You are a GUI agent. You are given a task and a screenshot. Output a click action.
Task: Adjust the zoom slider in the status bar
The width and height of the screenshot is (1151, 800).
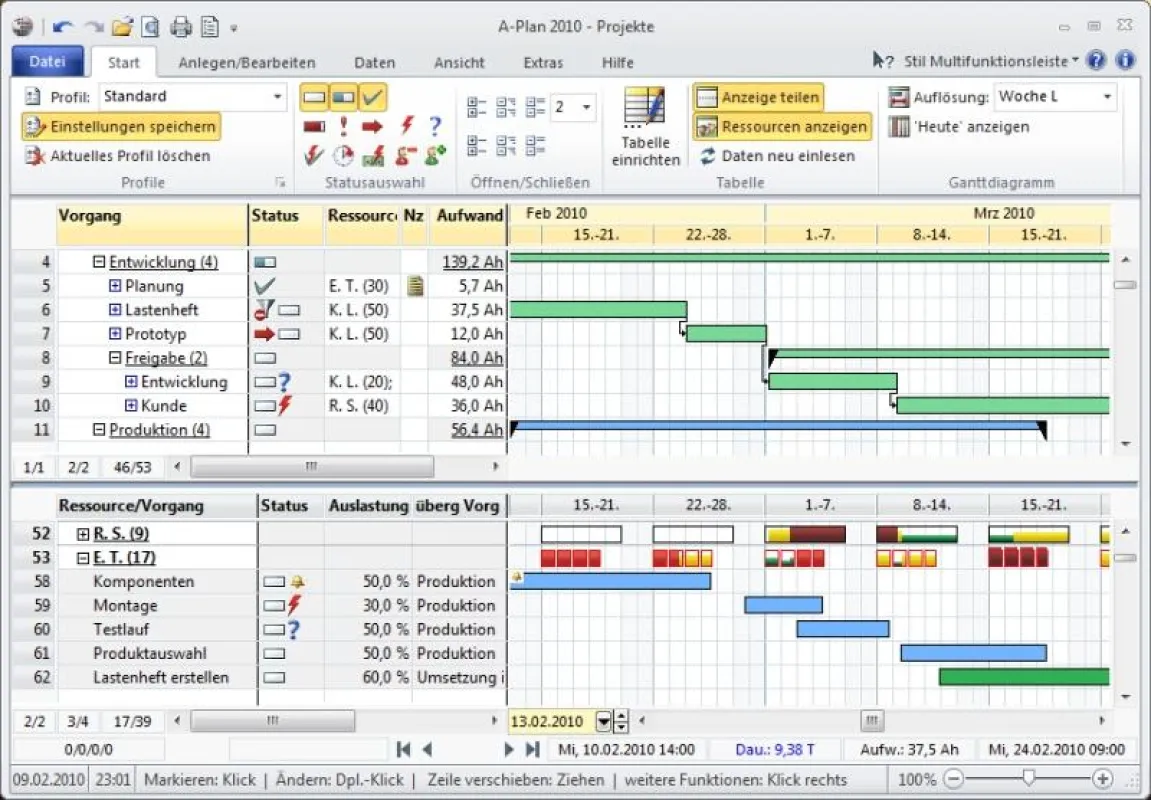coord(1028,778)
